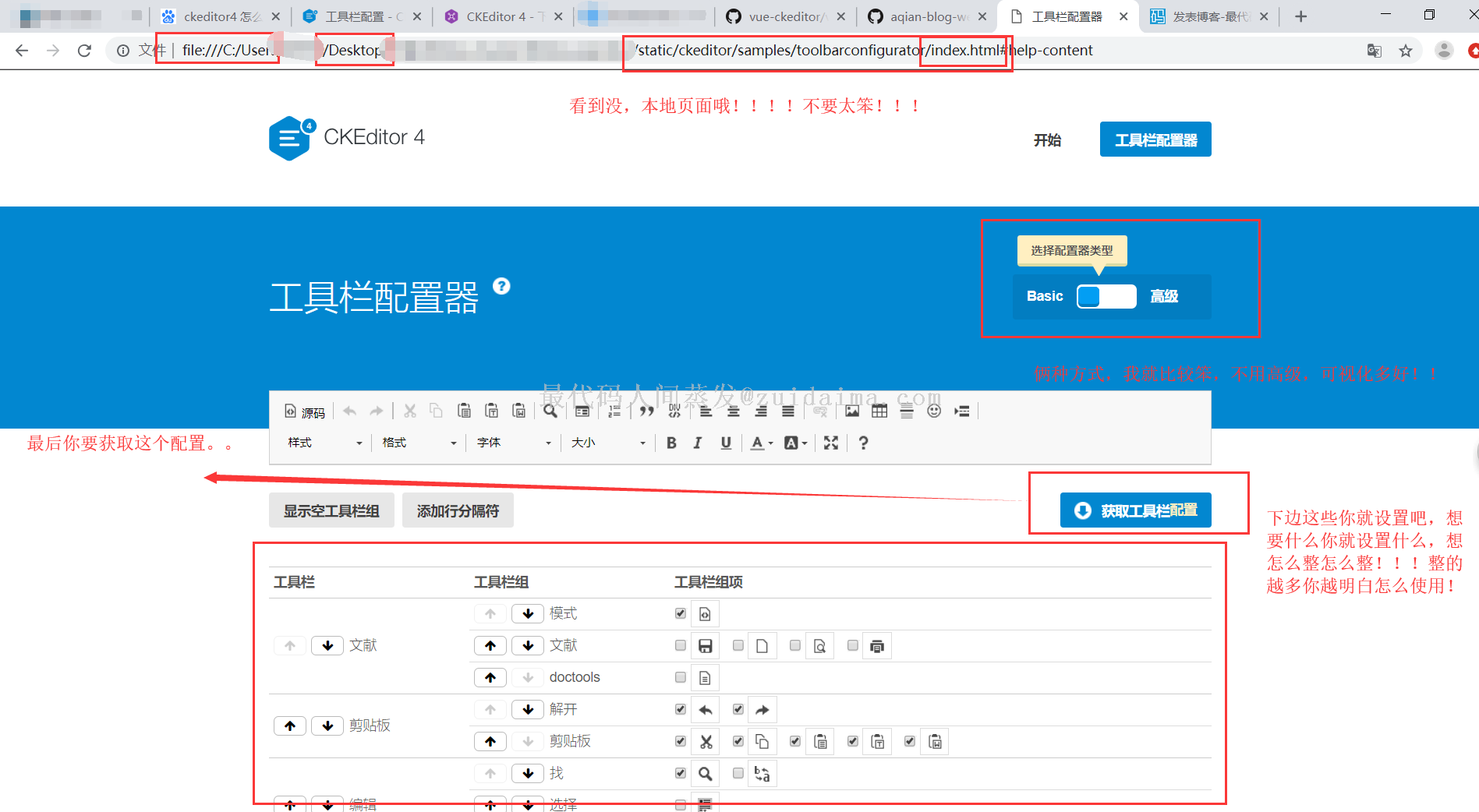1479x812 pixels.
Task: Click the maximize editor icon
Action: (831, 443)
